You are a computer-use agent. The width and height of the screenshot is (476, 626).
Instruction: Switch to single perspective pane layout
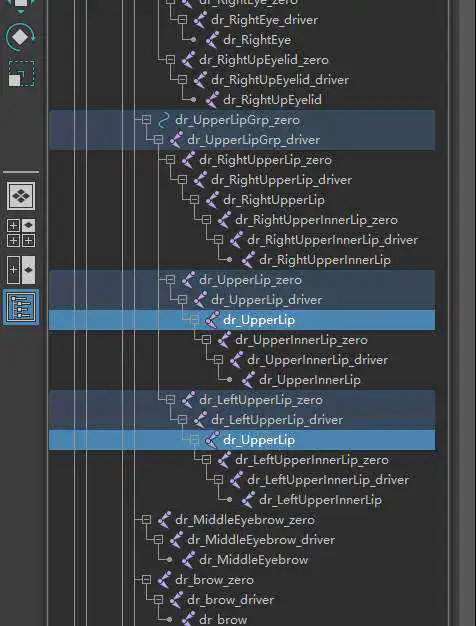click(21, 196)
